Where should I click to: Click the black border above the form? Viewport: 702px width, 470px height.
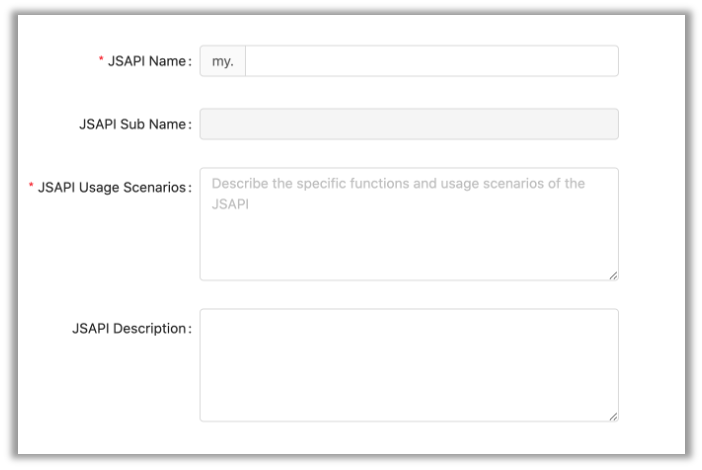click(x=350, y=7)
